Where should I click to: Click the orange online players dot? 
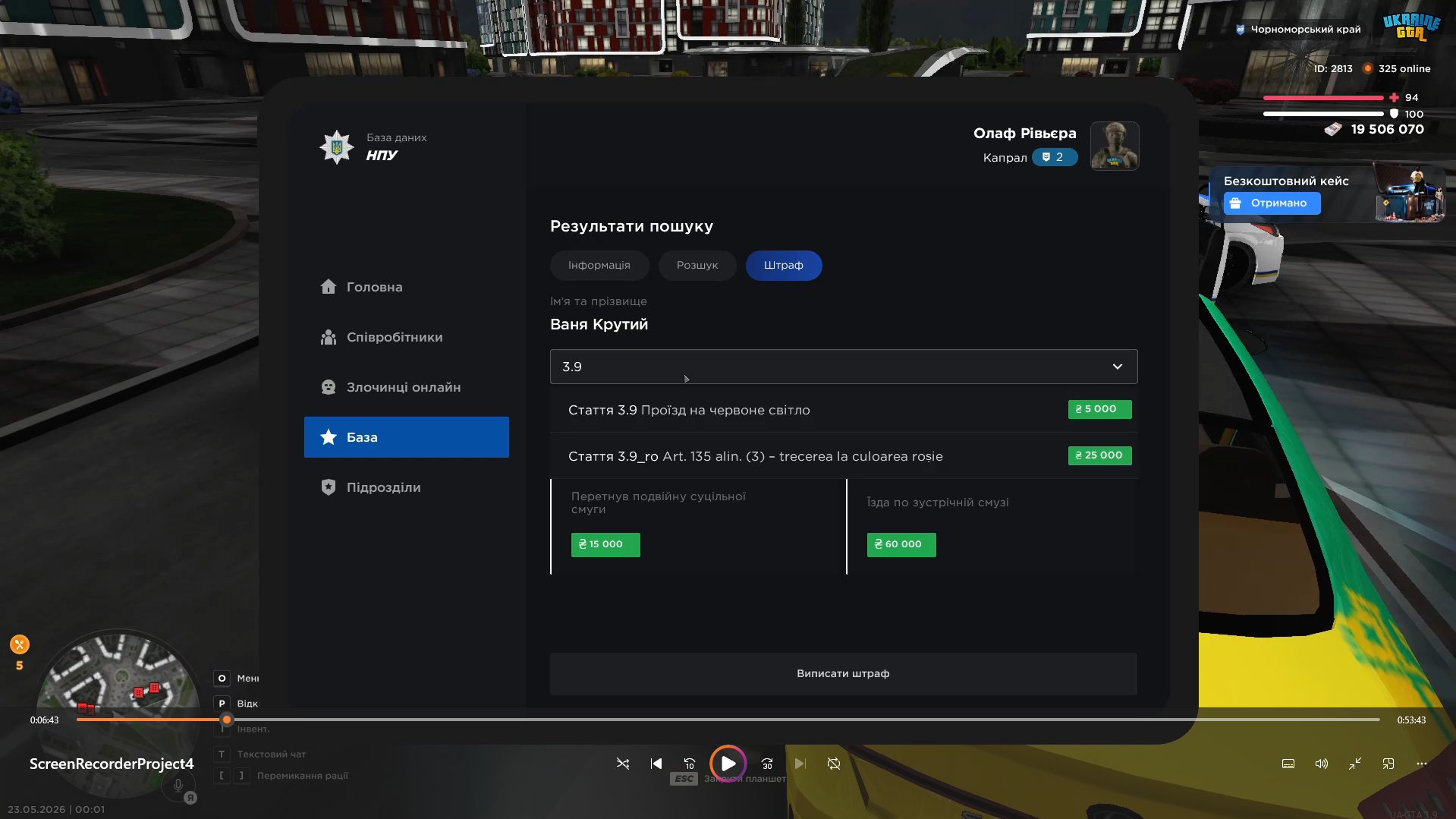point(1368,68)
